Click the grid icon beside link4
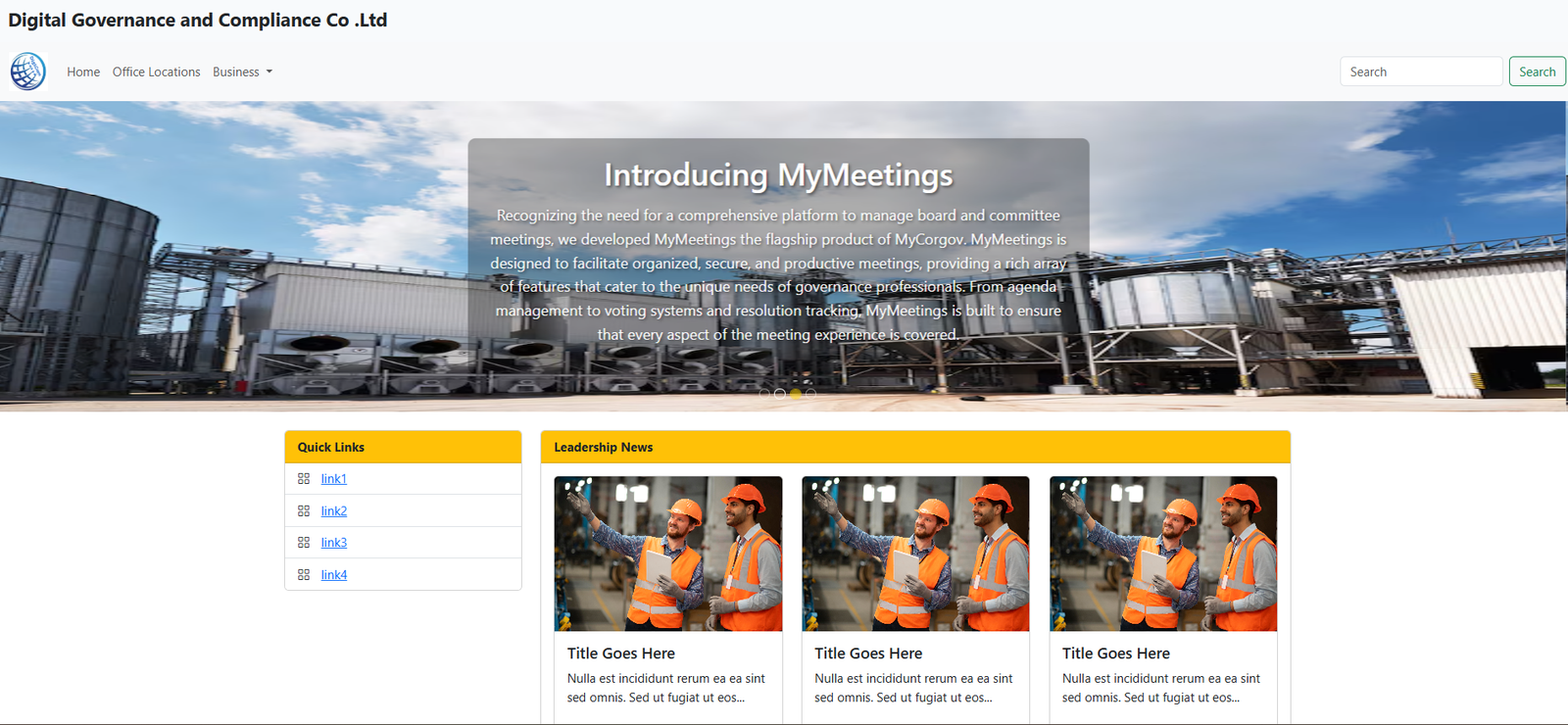The image size is (1568, 725). pyautogui.click(x=304, y=575)
